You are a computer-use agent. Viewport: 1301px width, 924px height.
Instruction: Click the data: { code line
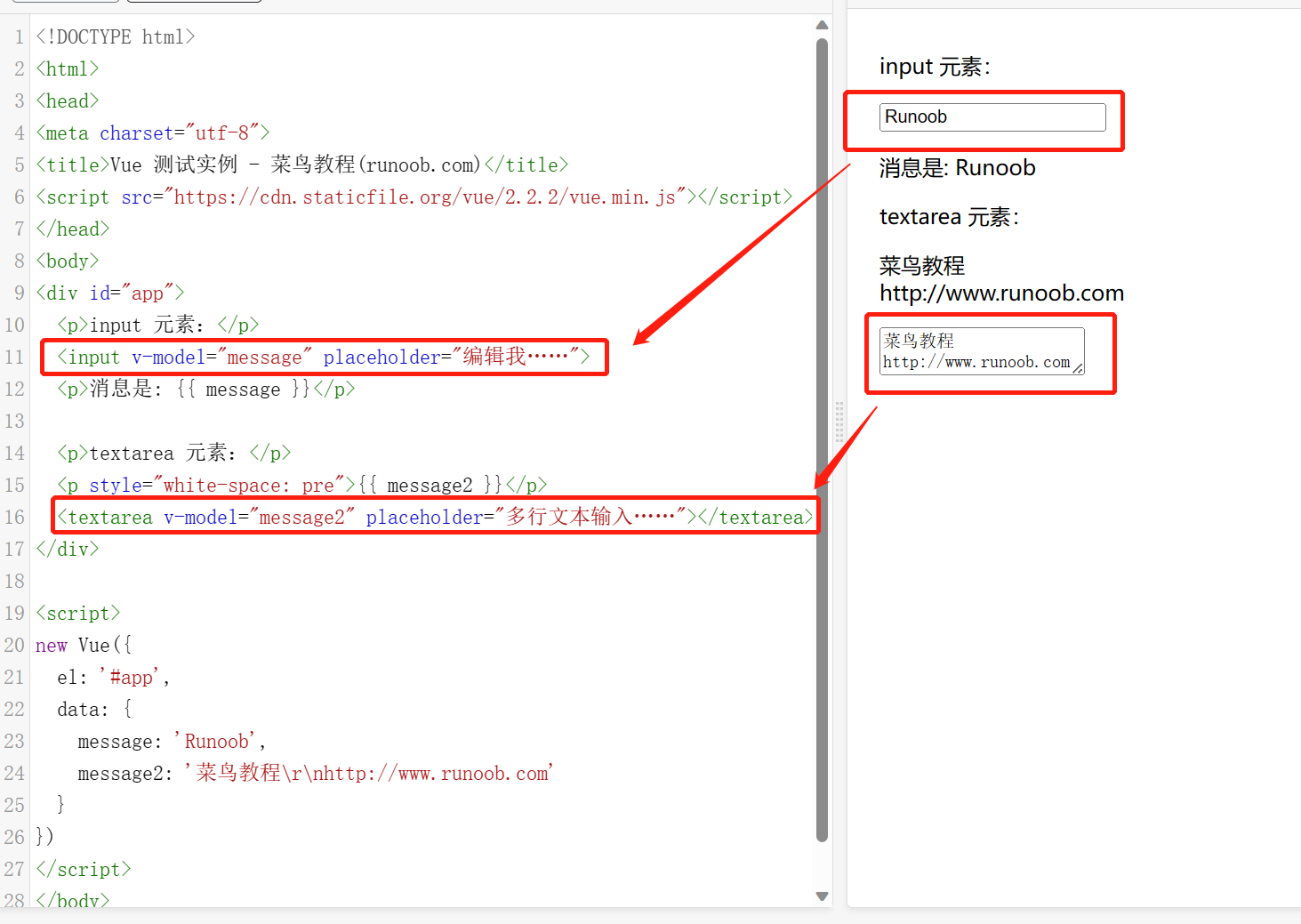[94, 710]
